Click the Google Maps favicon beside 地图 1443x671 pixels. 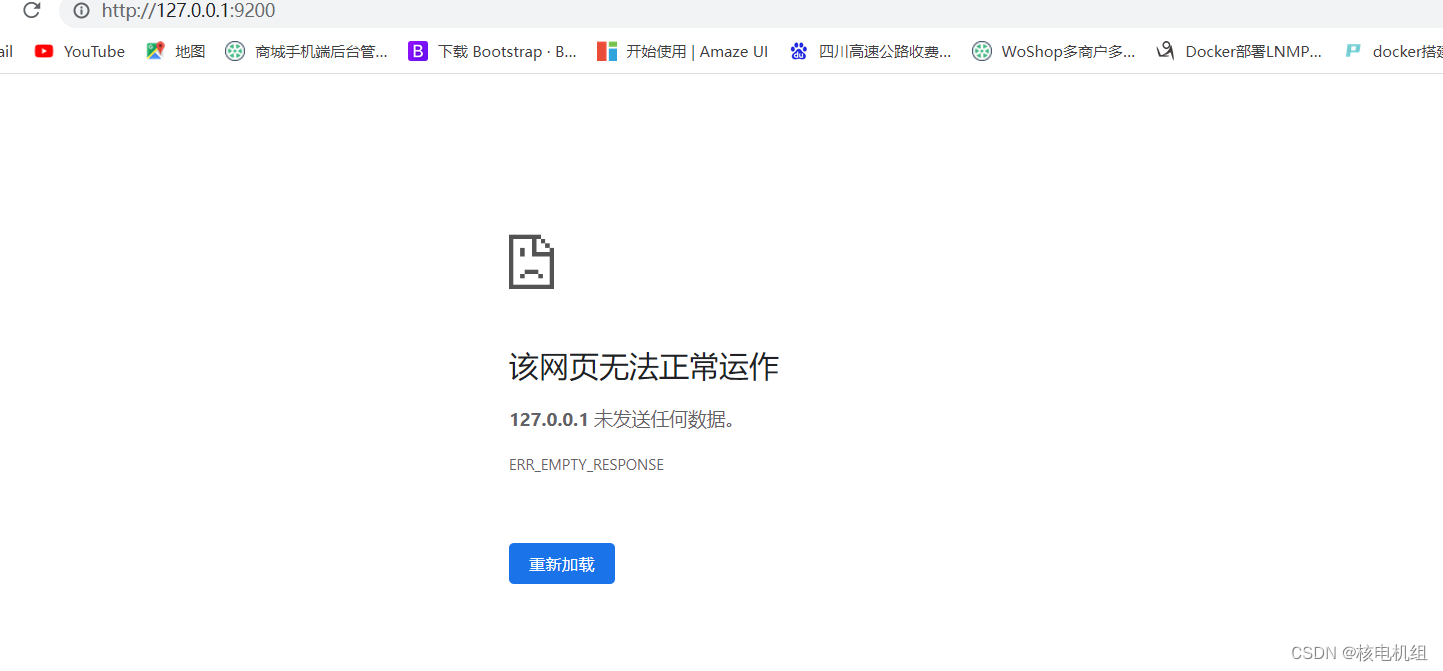(x=155, y=50)
